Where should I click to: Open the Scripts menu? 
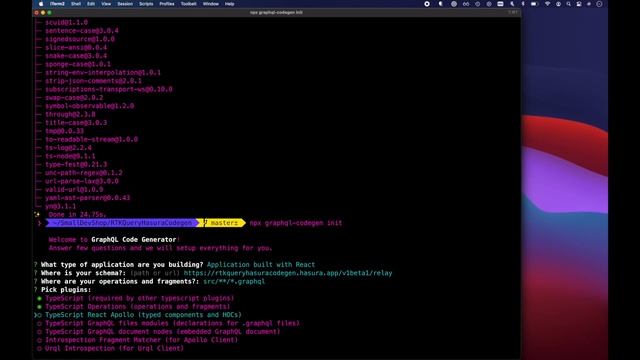point(146,4)
